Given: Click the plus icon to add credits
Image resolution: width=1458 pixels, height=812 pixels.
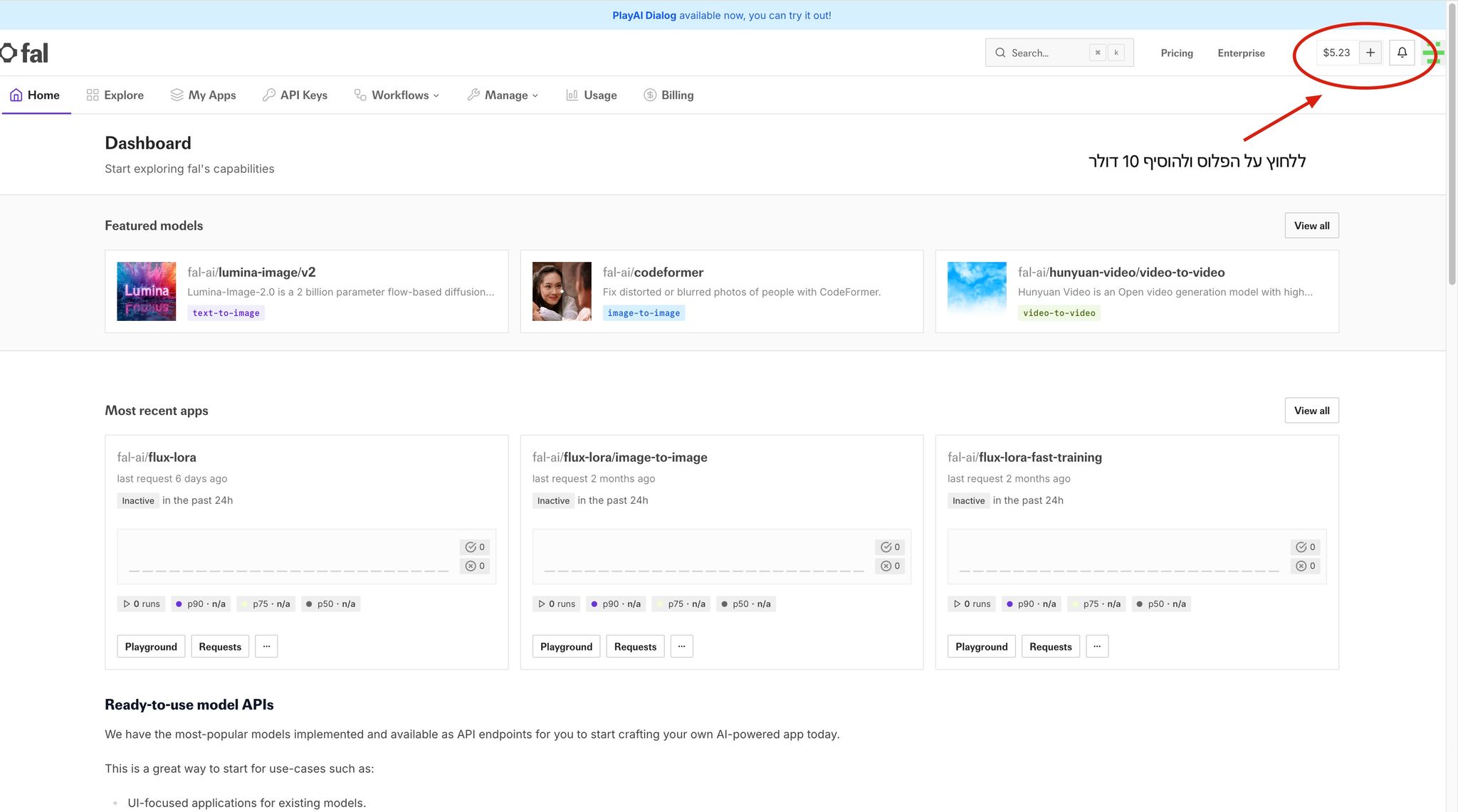Looking at the screenshot, I should [x=1370, y=53].
